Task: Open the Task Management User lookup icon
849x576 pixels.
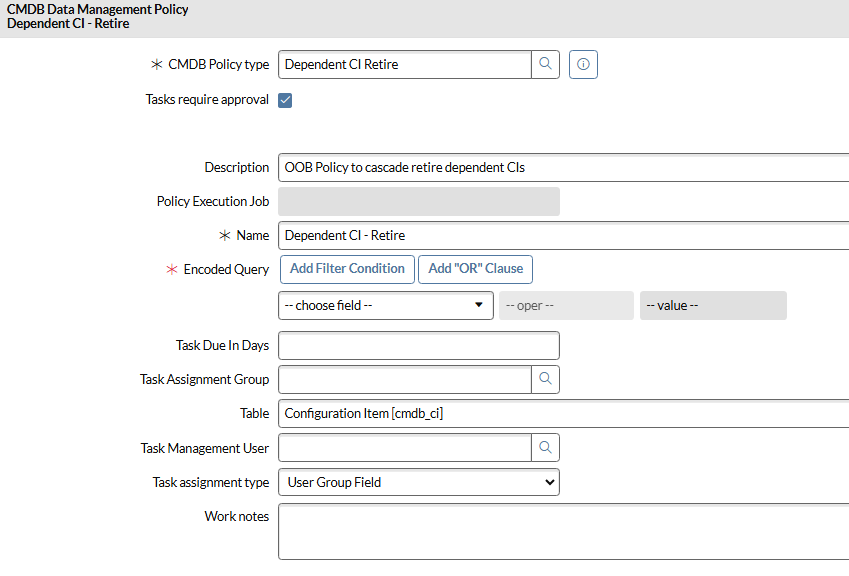Action: coord(545,448)
